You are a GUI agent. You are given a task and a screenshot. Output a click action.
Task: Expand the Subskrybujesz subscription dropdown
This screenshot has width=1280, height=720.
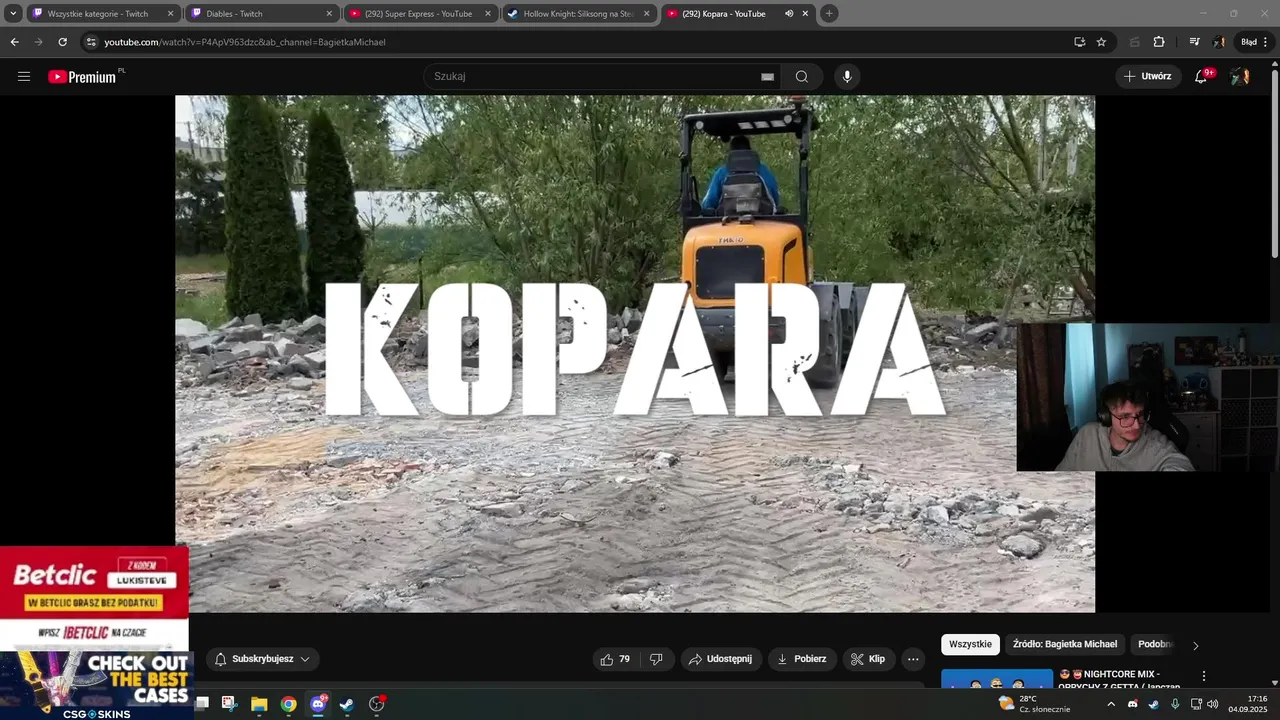pos(263,659)
